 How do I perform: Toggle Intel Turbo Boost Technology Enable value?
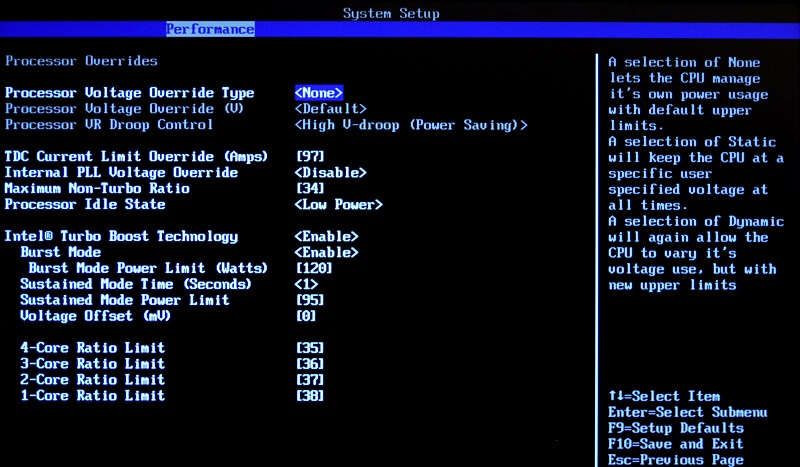pos(326,237)
